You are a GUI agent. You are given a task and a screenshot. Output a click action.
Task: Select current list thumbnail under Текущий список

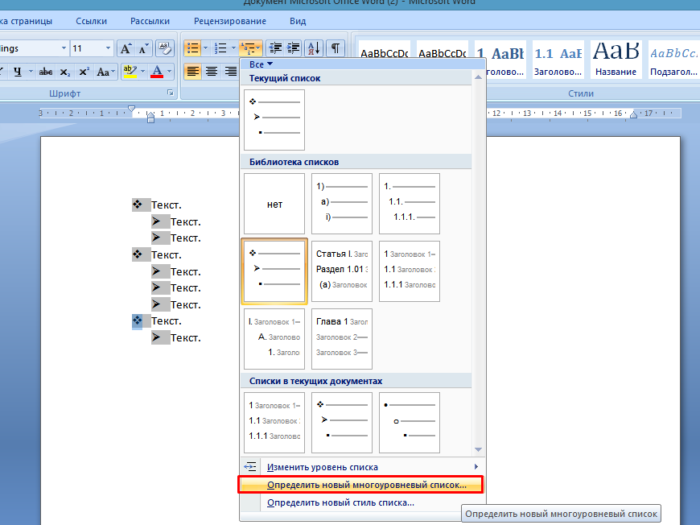click(275, 120)
